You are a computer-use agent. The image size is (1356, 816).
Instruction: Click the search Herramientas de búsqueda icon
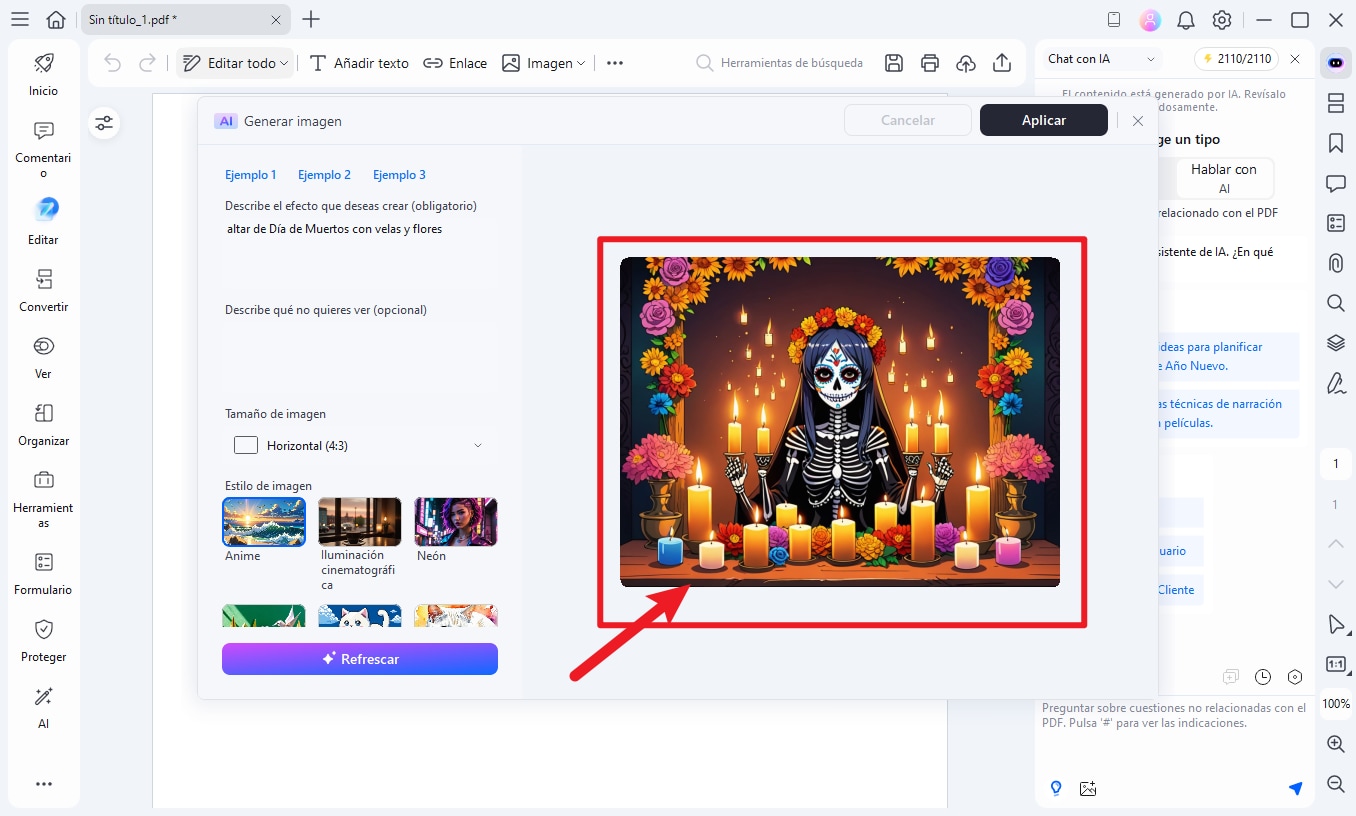pyautogui.click(x=703, y=62)
